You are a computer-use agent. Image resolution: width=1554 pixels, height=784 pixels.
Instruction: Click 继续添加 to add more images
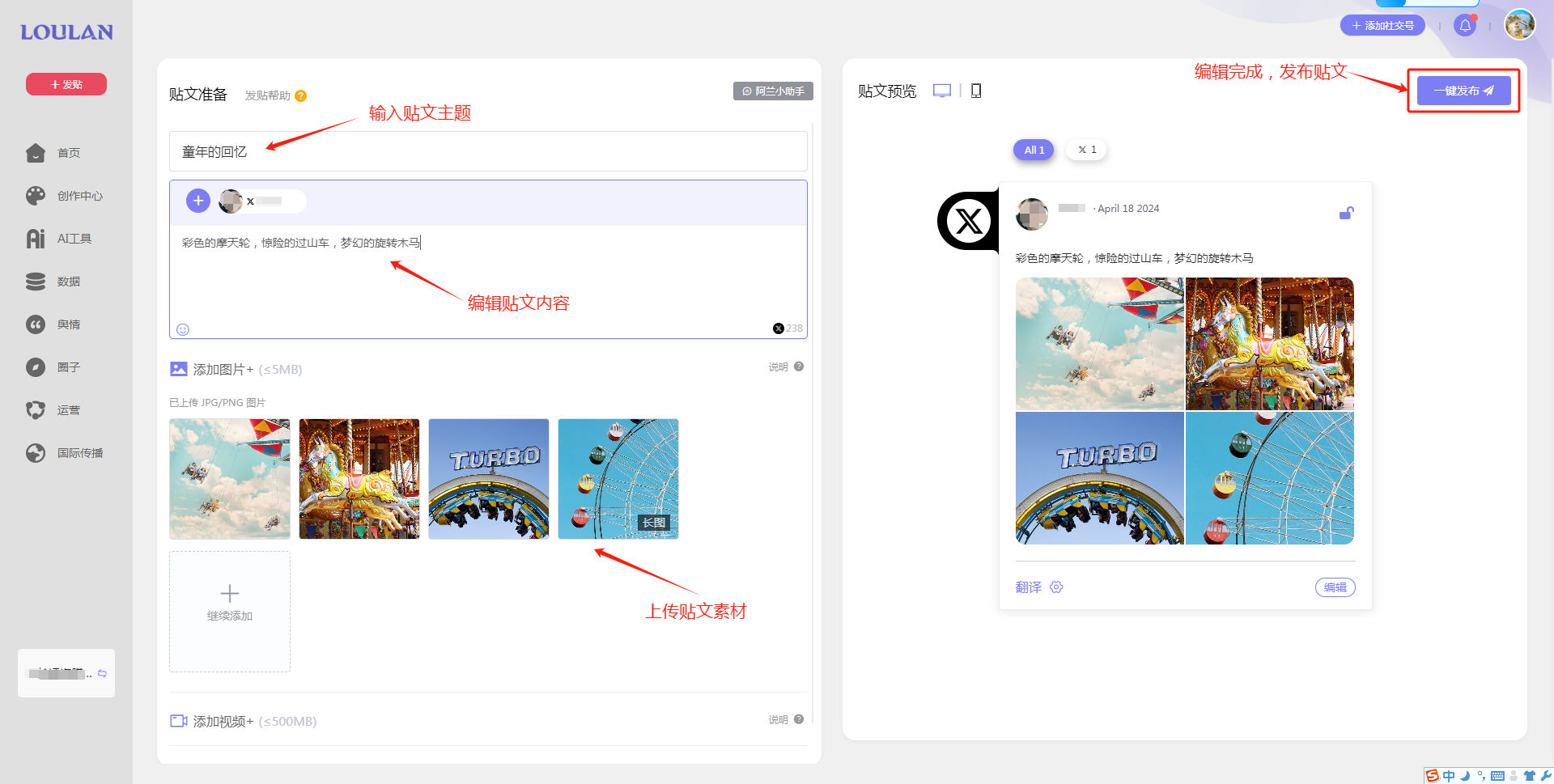click(230, 612)
